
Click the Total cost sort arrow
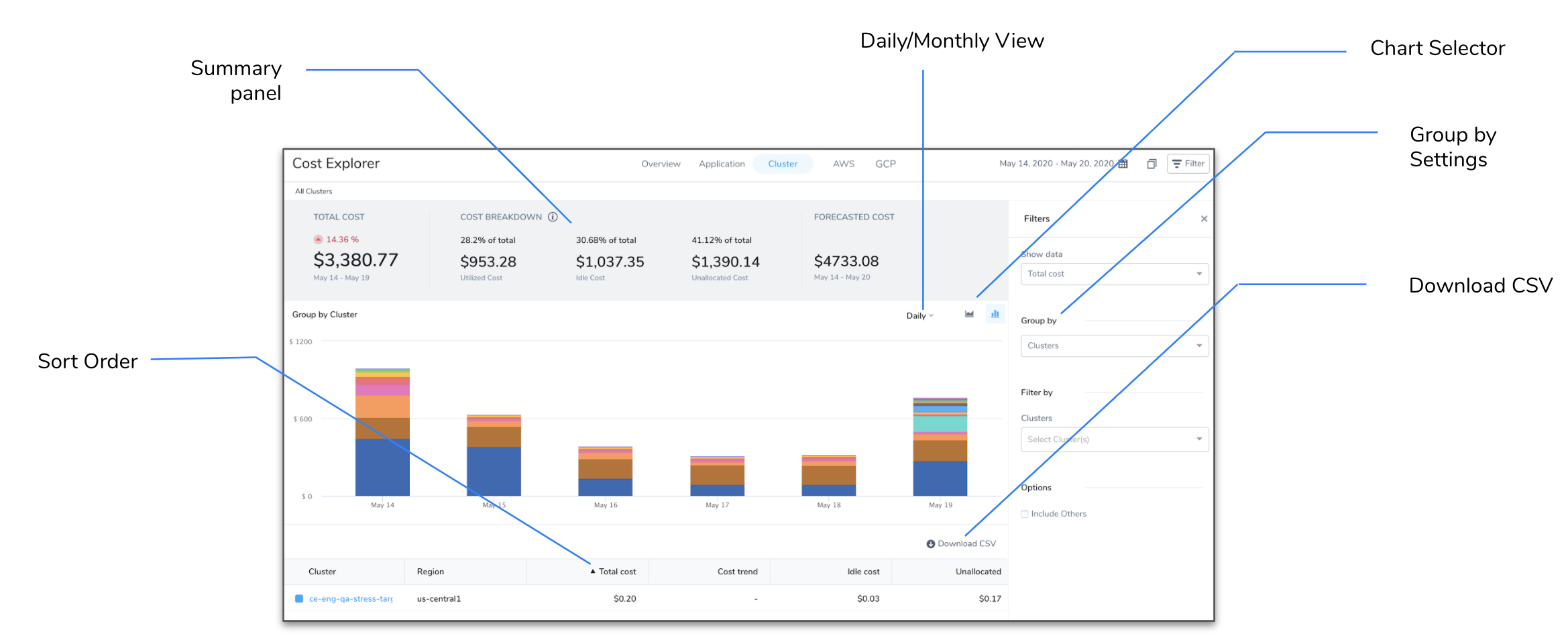click(x=593, y=572)
